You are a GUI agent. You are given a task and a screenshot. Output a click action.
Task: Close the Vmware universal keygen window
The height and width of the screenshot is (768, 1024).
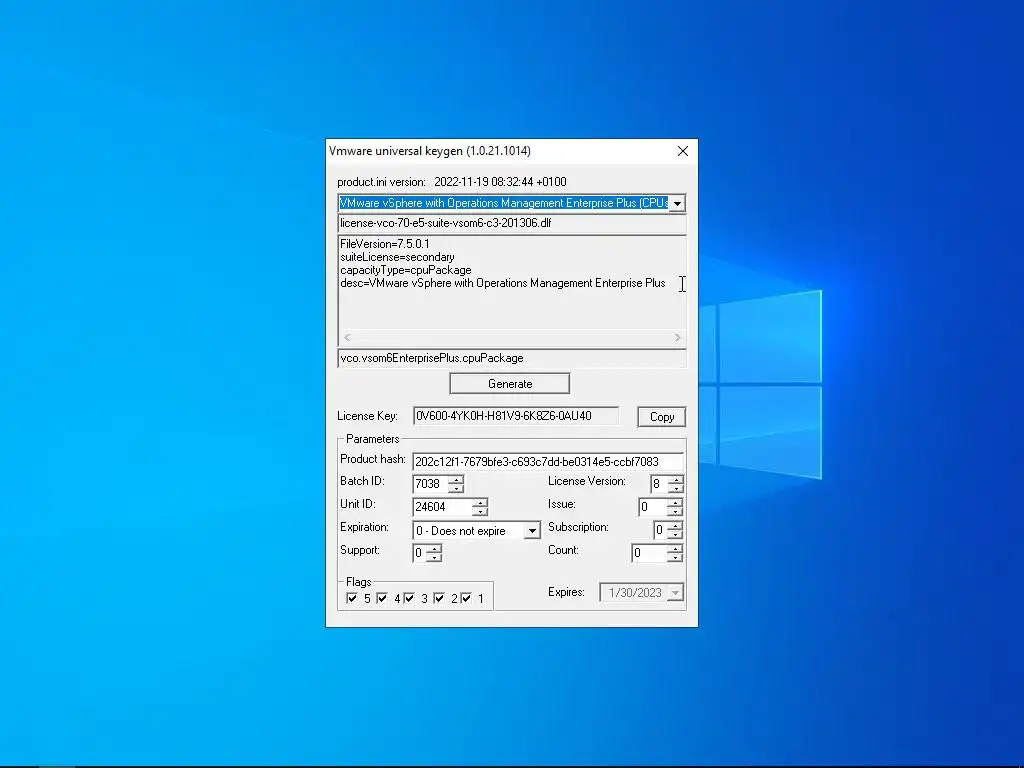point(682,151)
